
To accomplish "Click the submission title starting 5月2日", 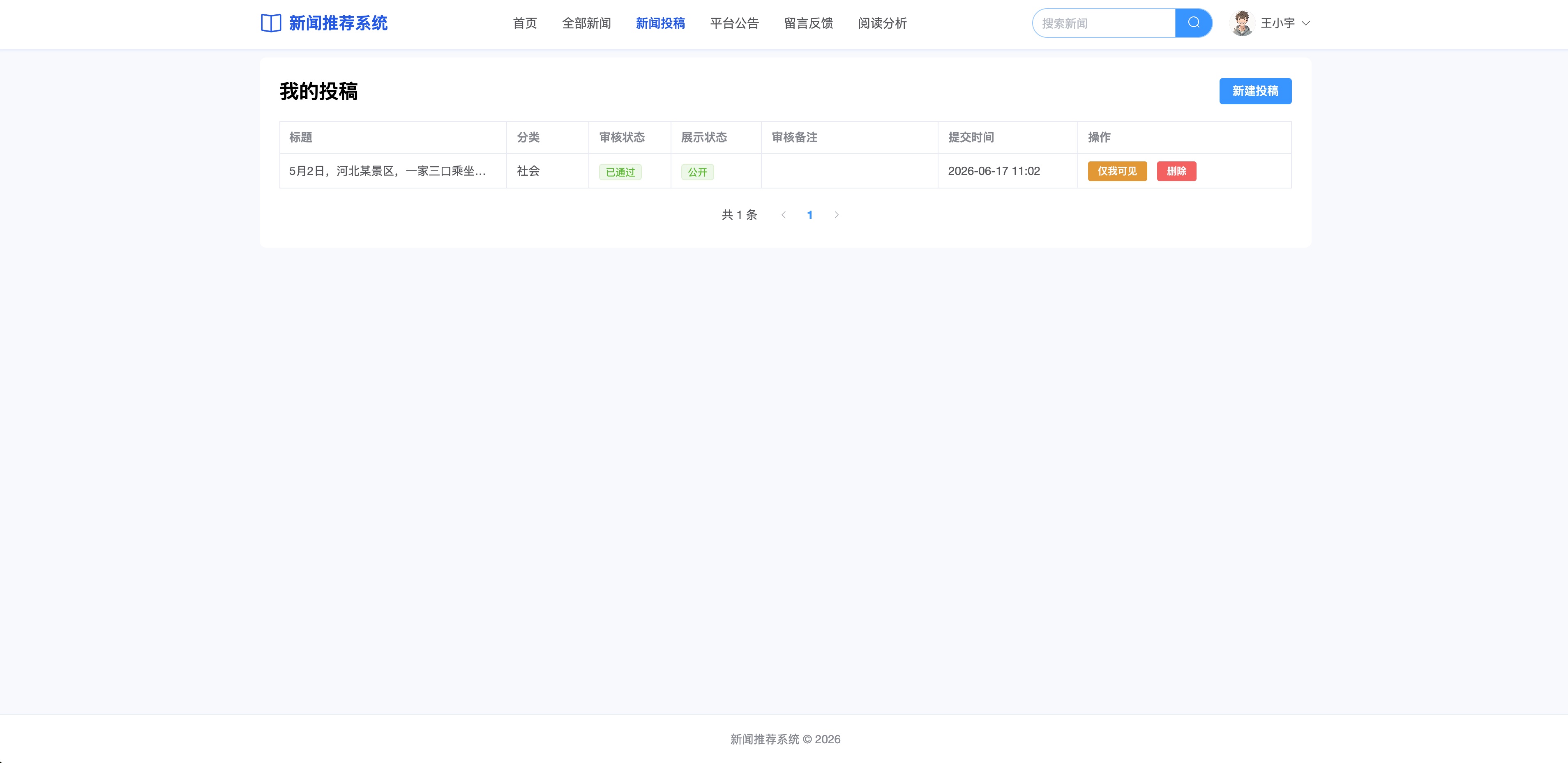I will tap(387, 171).
